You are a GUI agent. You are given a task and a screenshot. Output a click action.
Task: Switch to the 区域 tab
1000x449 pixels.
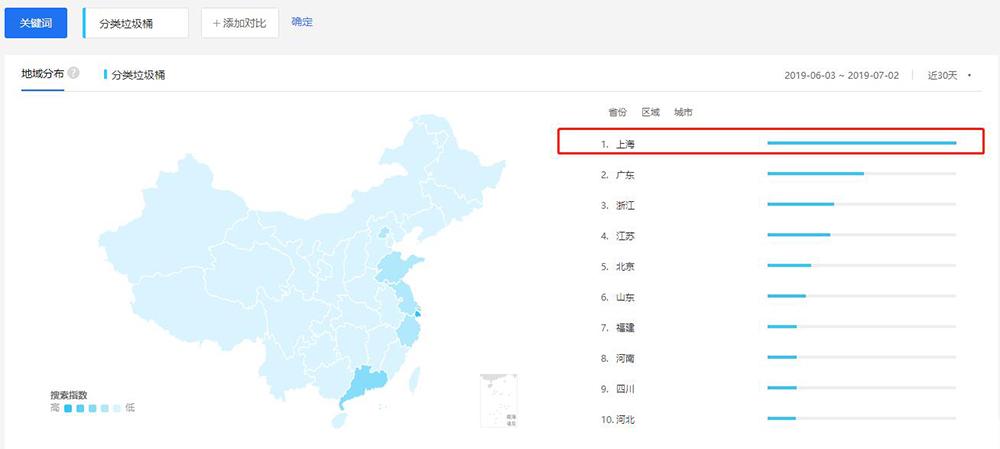tap(650, 112)
